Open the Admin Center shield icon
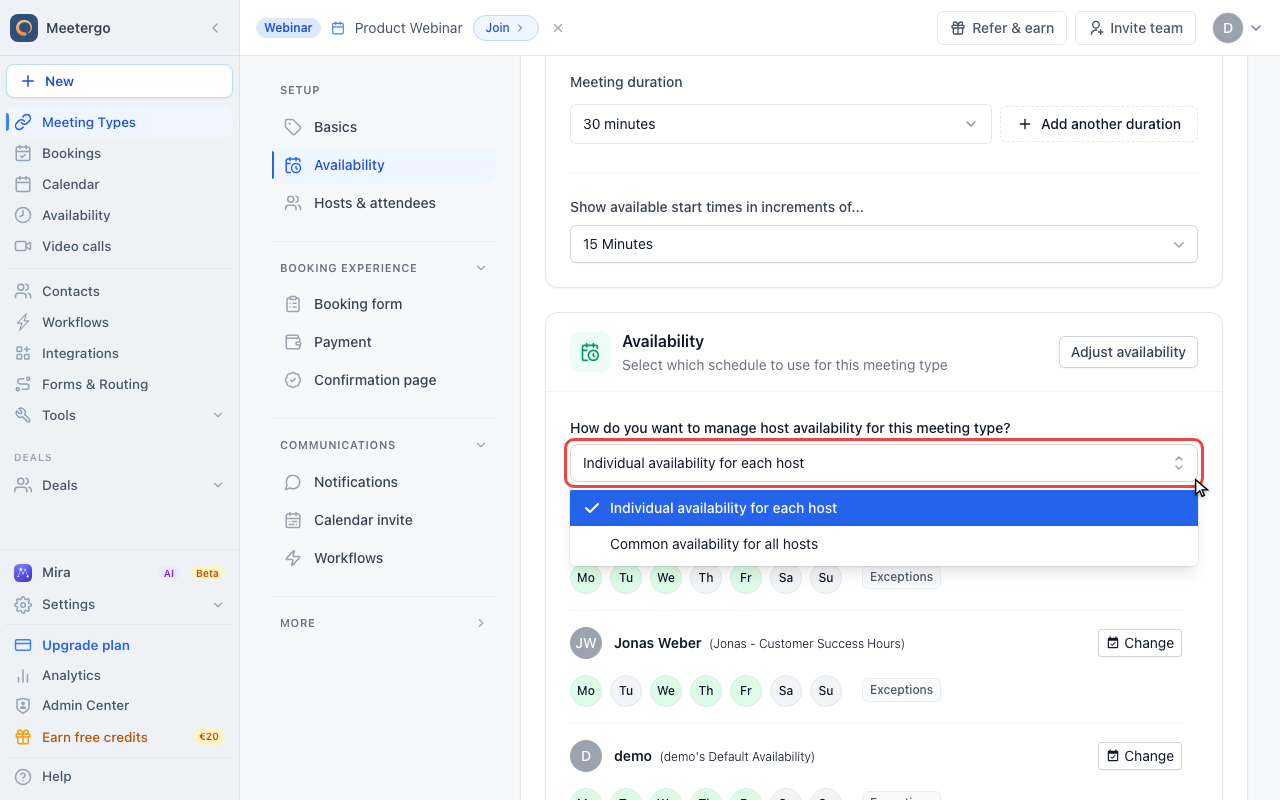Viewport: 1280px width, 800px height. (23, 705)
